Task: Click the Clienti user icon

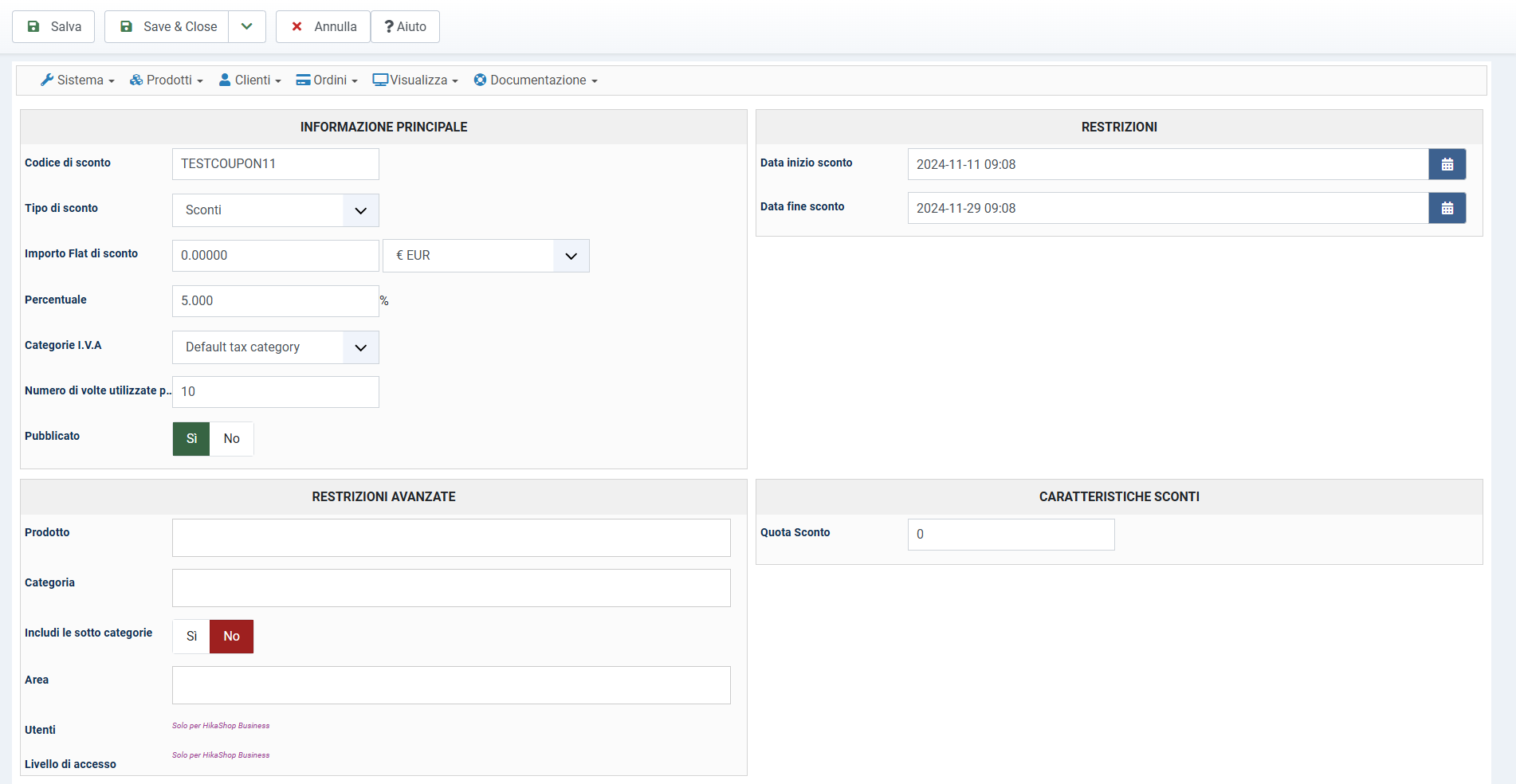Action: 225,80
